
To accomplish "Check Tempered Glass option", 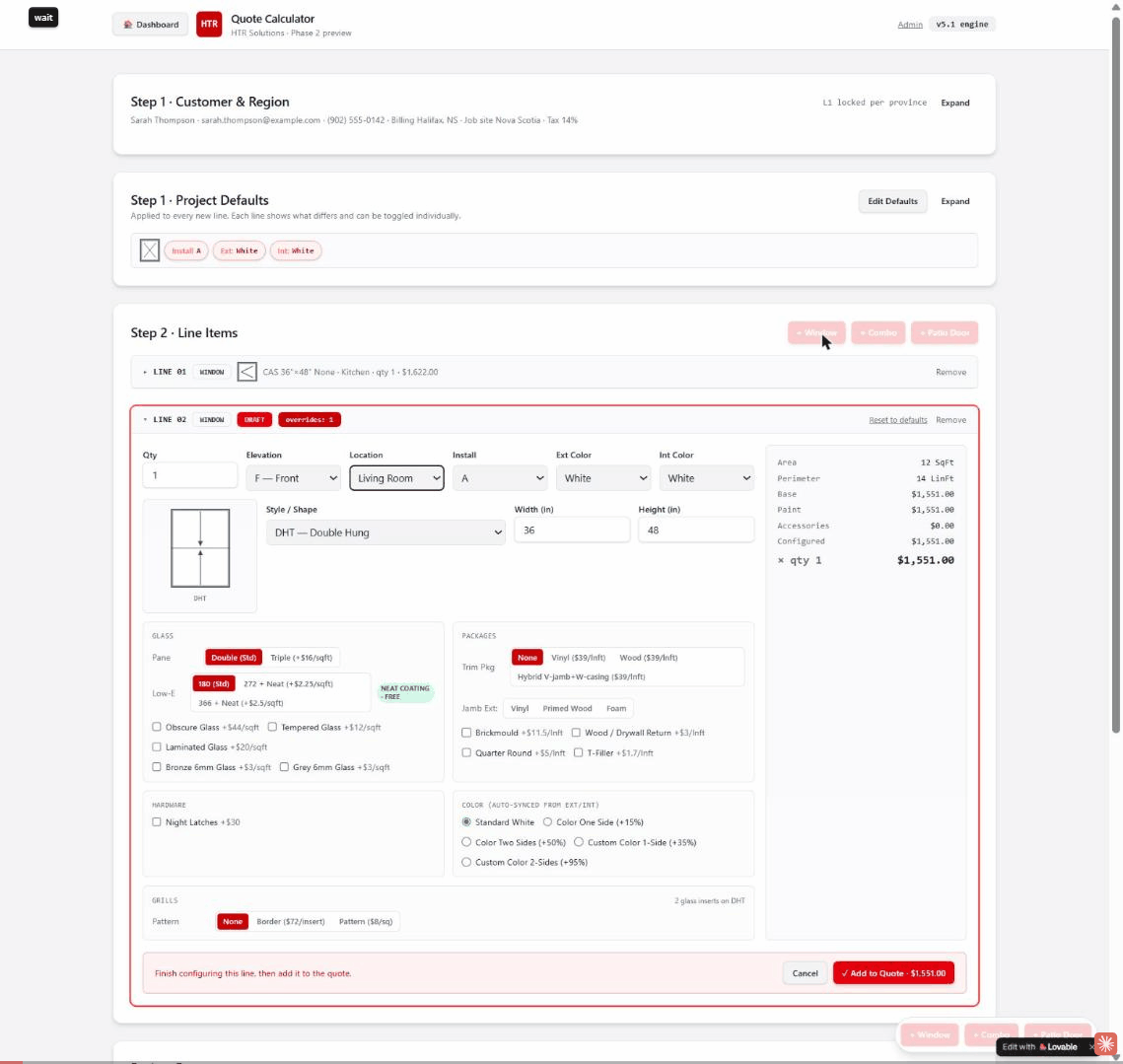I will click(272, 727).
